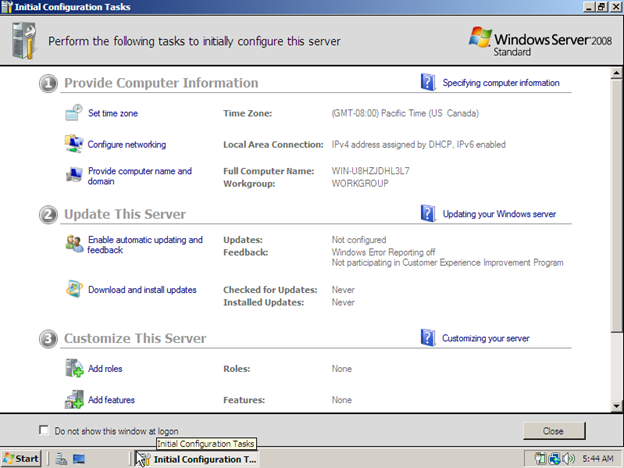Click the Add features icon

74,399
